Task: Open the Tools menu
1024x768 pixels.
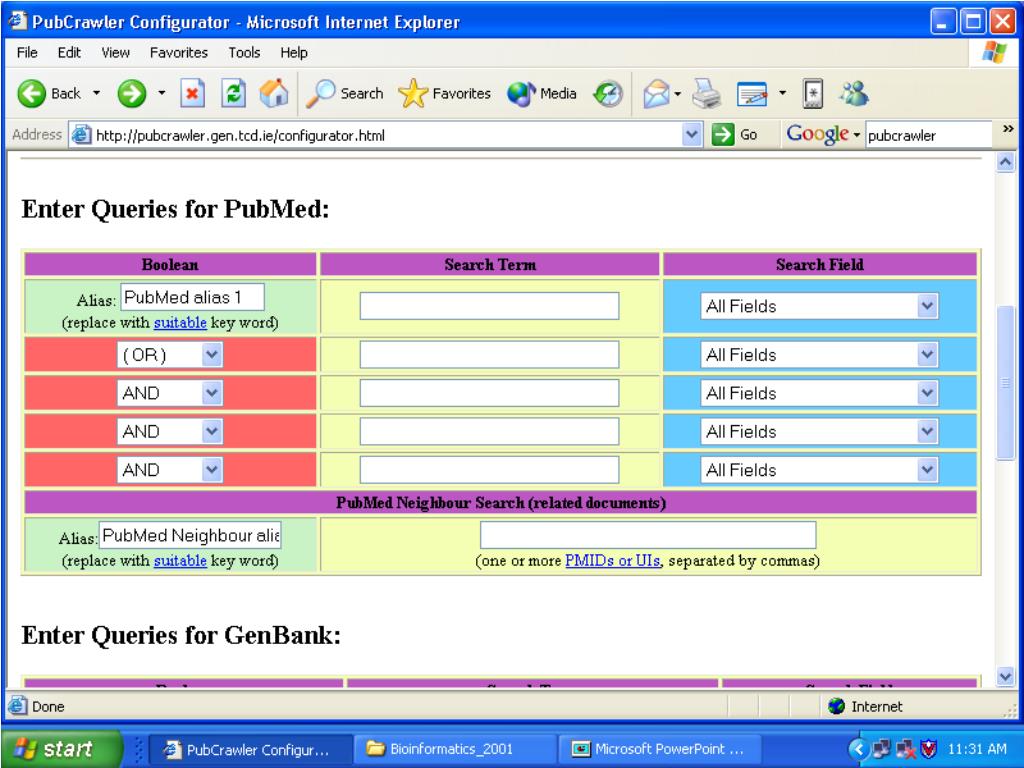Action: 244,53
